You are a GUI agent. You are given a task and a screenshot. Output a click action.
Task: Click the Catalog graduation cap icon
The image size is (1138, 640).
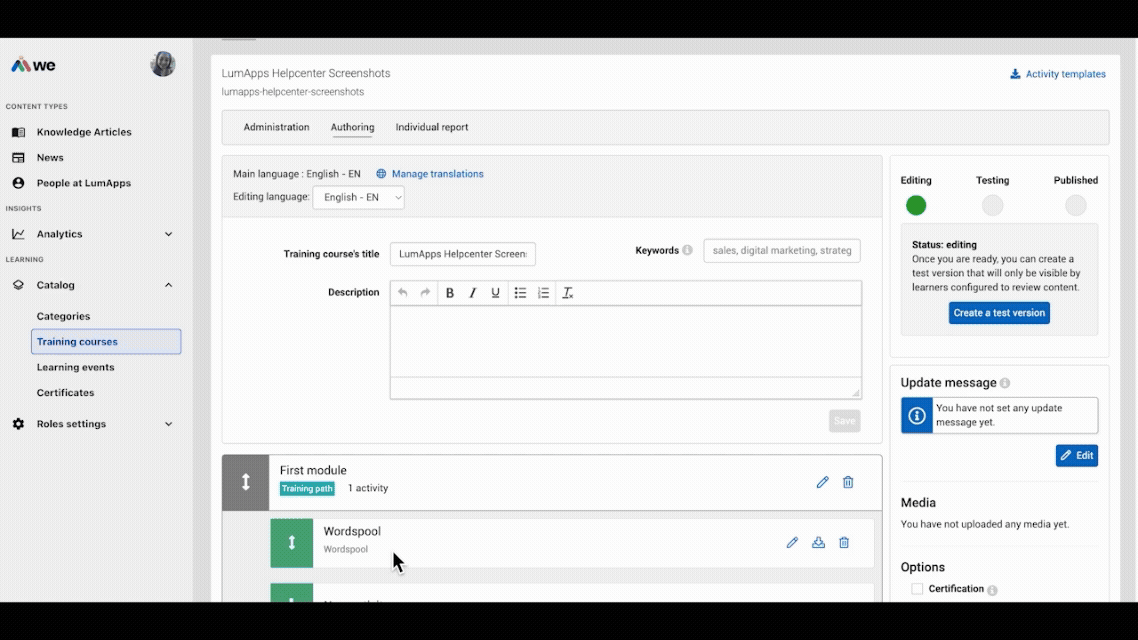(18, 285)
